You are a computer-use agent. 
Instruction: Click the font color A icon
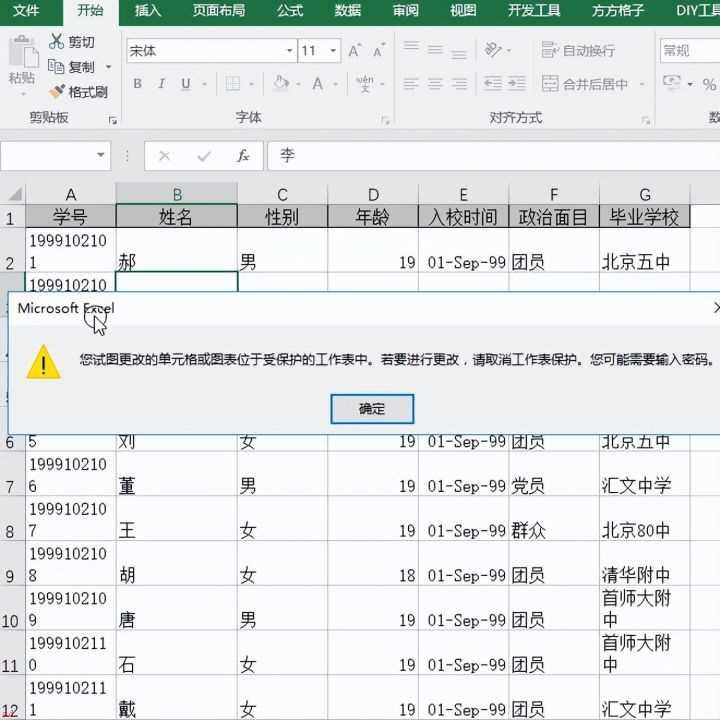317,84
